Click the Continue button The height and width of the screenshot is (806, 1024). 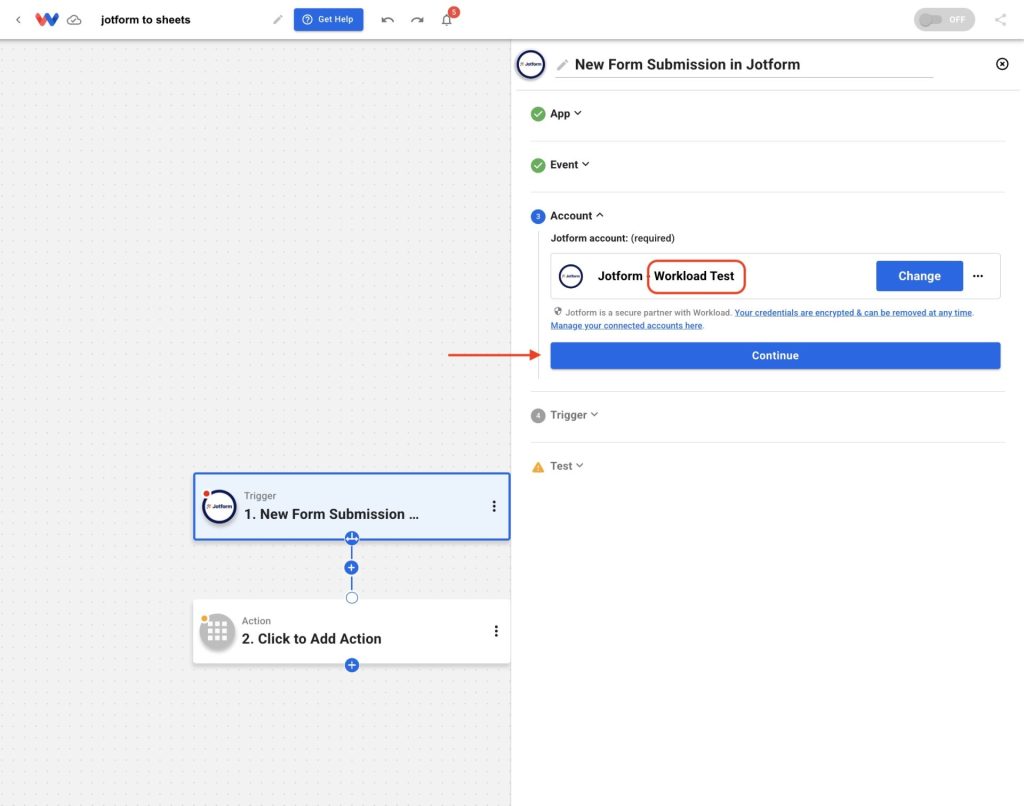pos(775,355)
